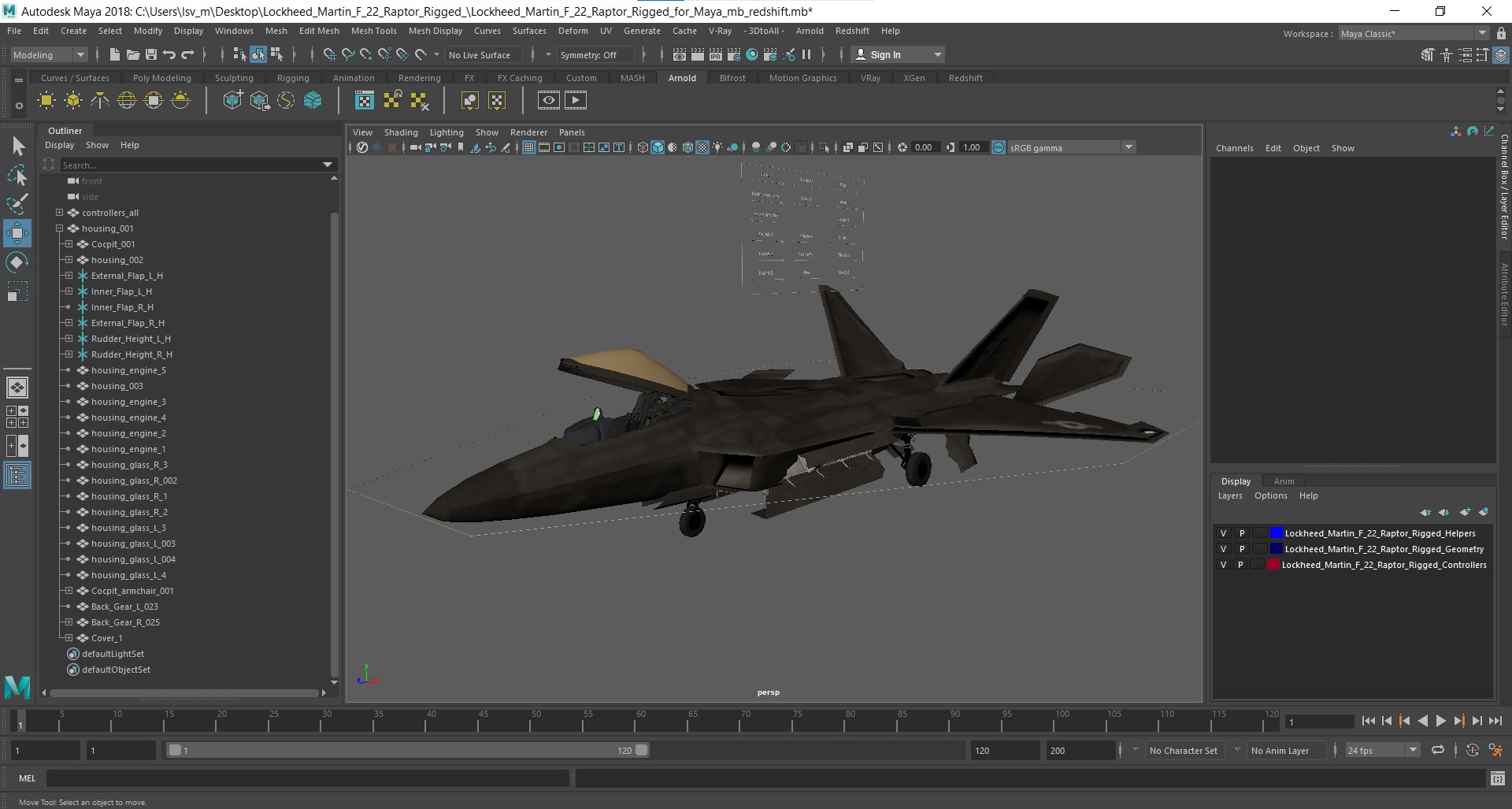This screenshot has width=1512, height=809.
Task: Click the four pane layout icon
Action: [x=17, y=417]
